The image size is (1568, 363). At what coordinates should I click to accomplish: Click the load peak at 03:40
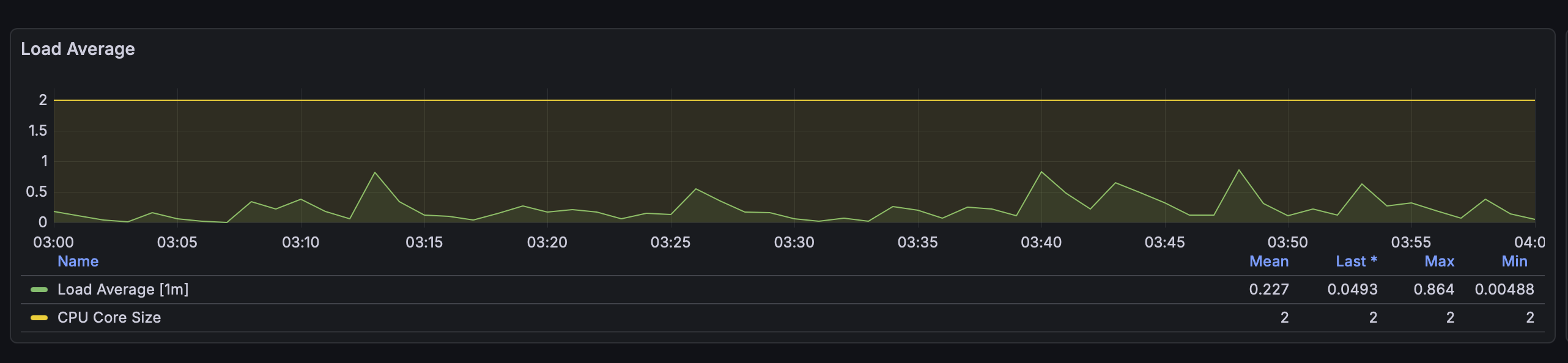tap(1041, 172)
